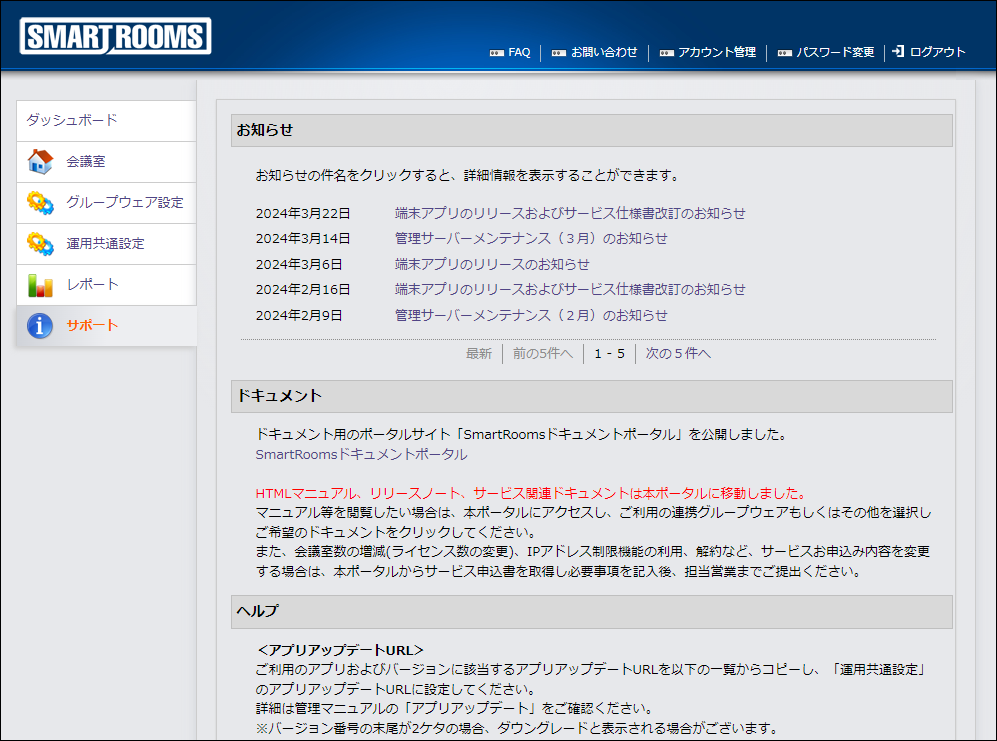Go to 次の５件へ in pagination
Screen dimensions: 997x741
pos(678,353)
